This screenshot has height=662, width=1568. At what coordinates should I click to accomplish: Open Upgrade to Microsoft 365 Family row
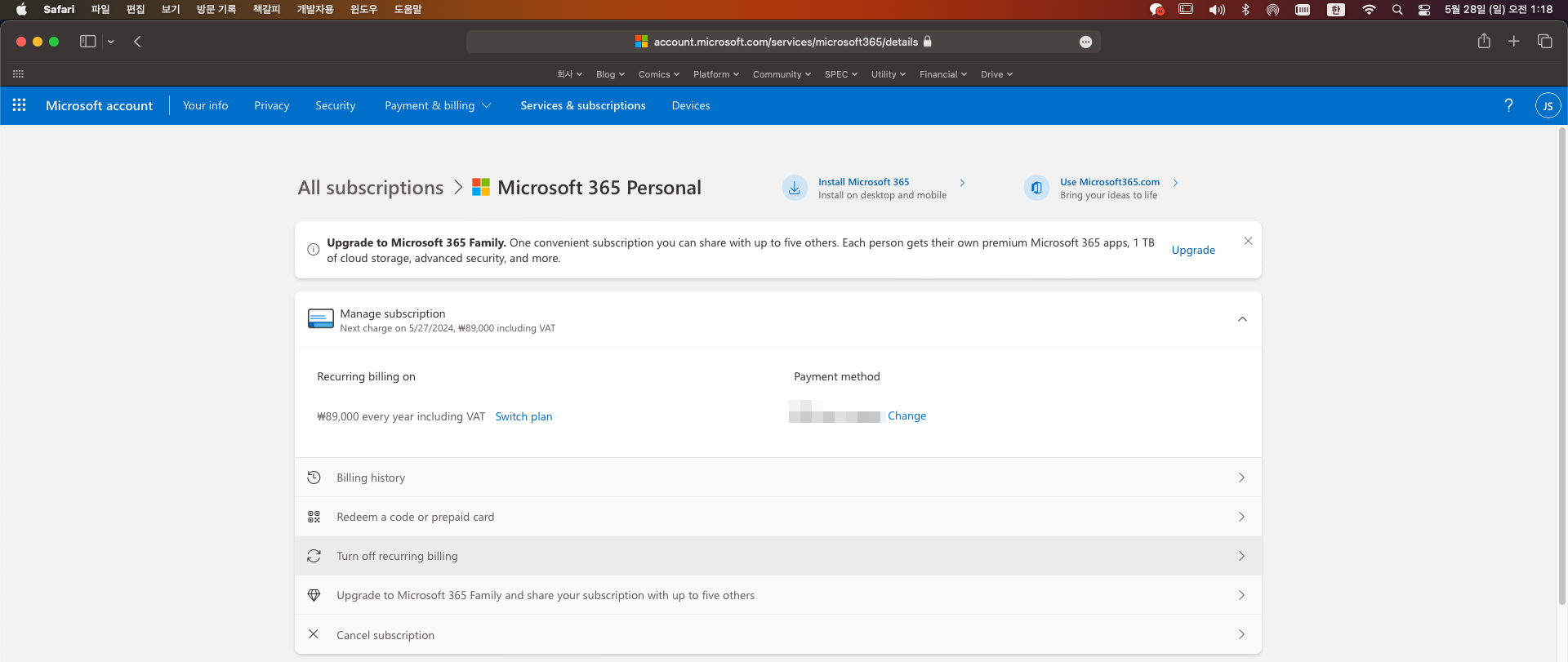777,595
